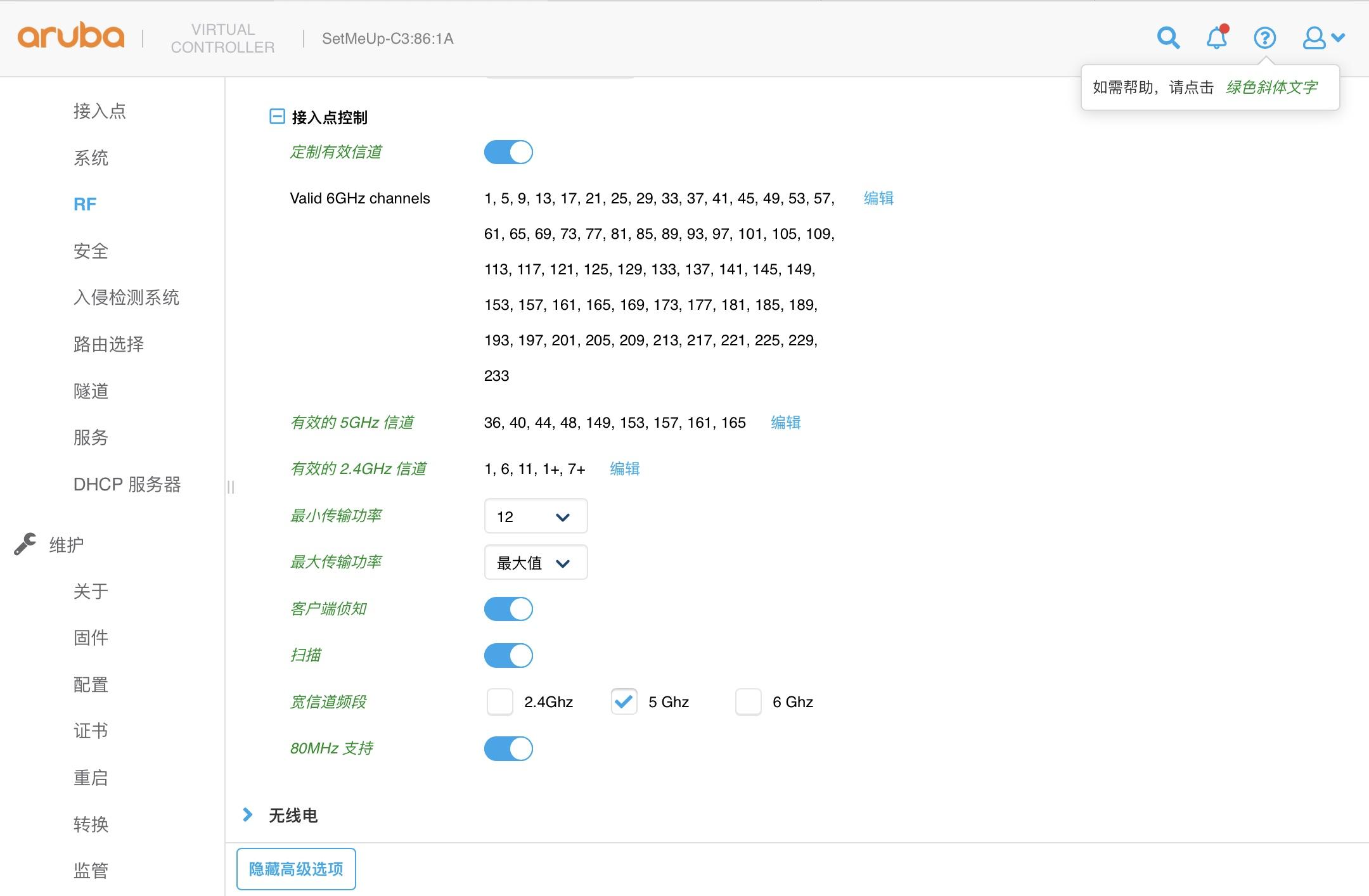Open the help question mark icon
Viewport: 1369px width, 896px height.
point(1264,38)
